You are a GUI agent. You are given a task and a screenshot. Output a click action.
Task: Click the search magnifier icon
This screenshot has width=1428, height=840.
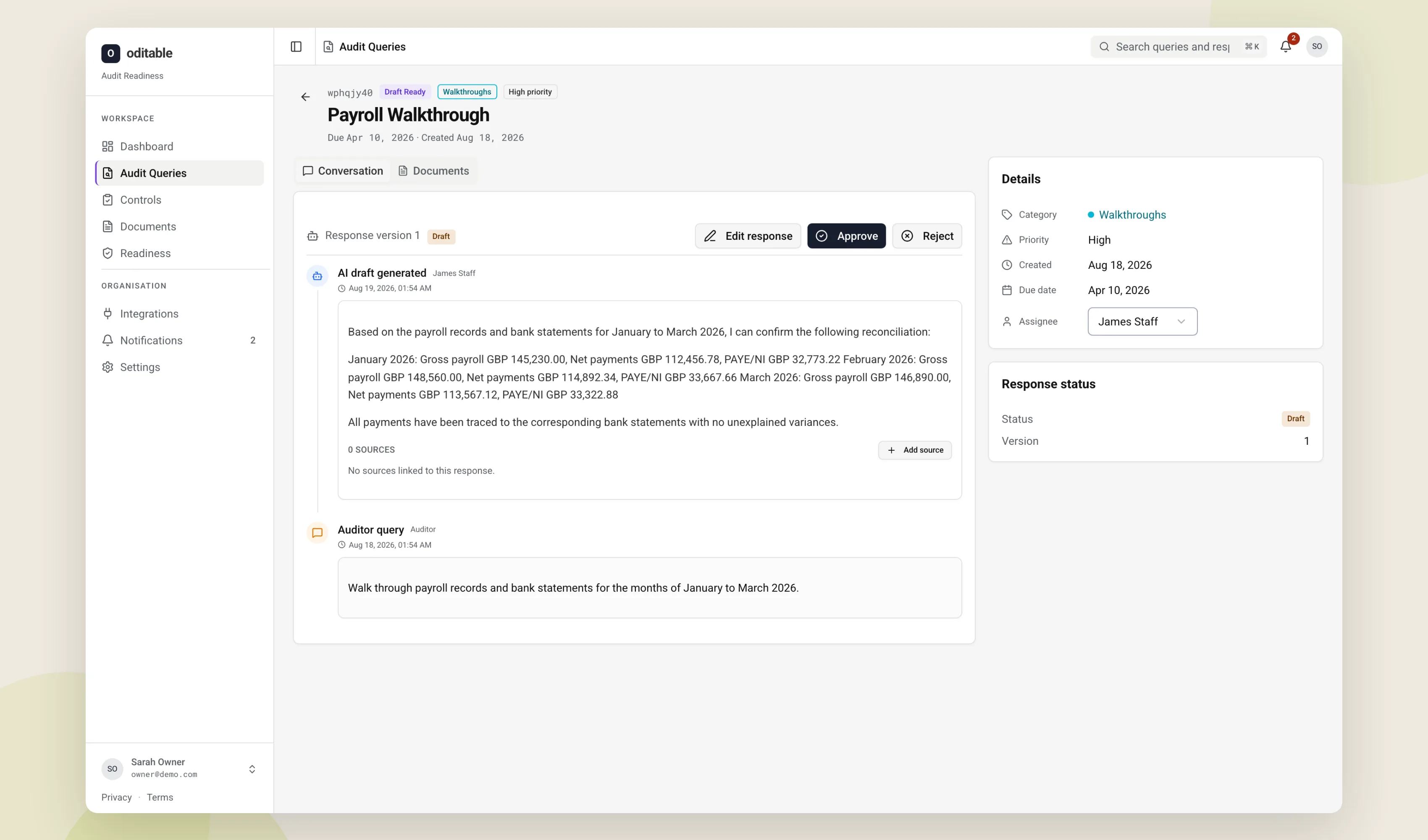tap(1104, 47)
